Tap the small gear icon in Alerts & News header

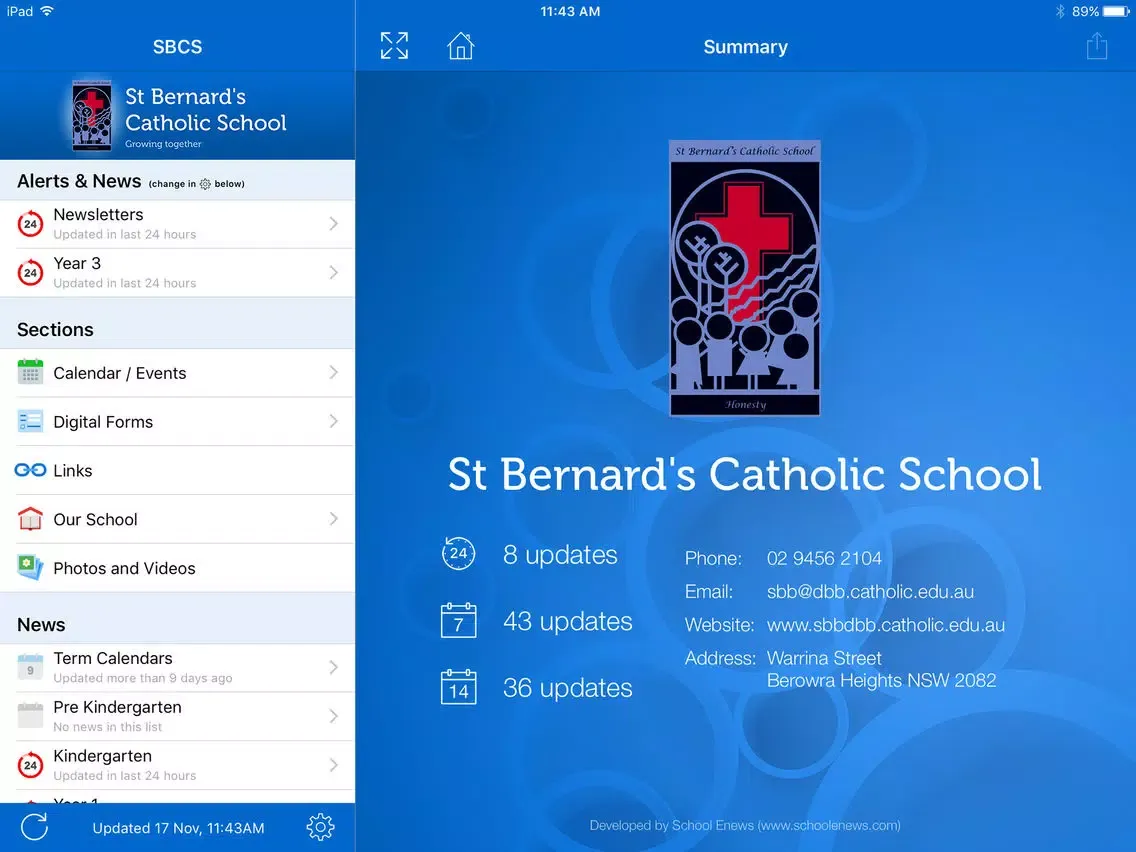pyautogui.click(x=205, y=184)
